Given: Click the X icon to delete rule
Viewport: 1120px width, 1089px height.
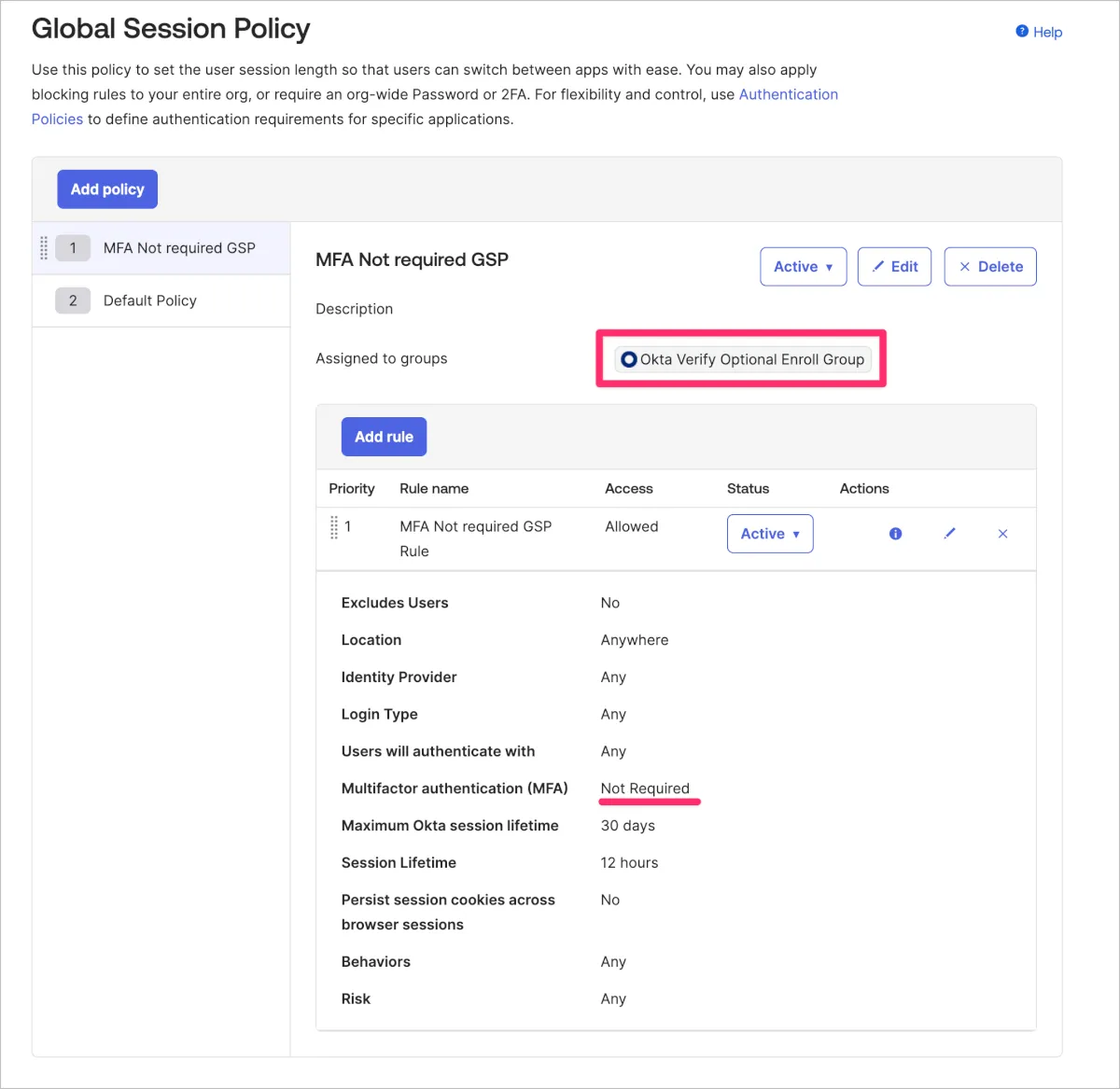Looking at the screenshot, I should [1002, 534].
